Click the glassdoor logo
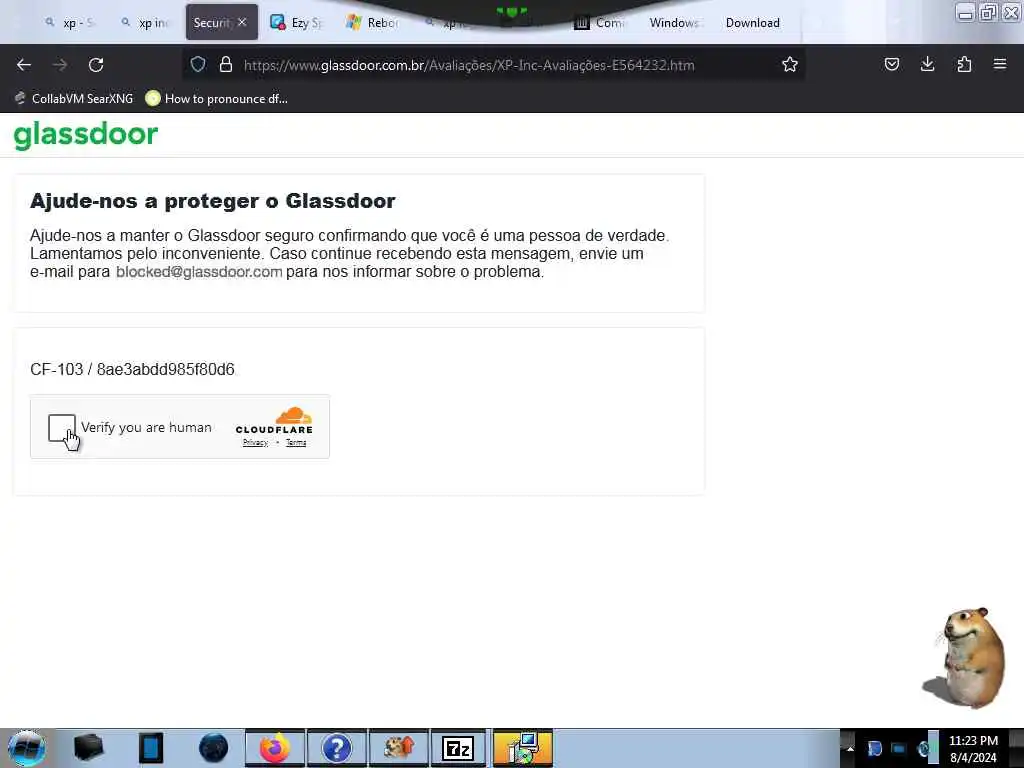The height and width of the screenshot is (768, 1024). tap(86, 135)
